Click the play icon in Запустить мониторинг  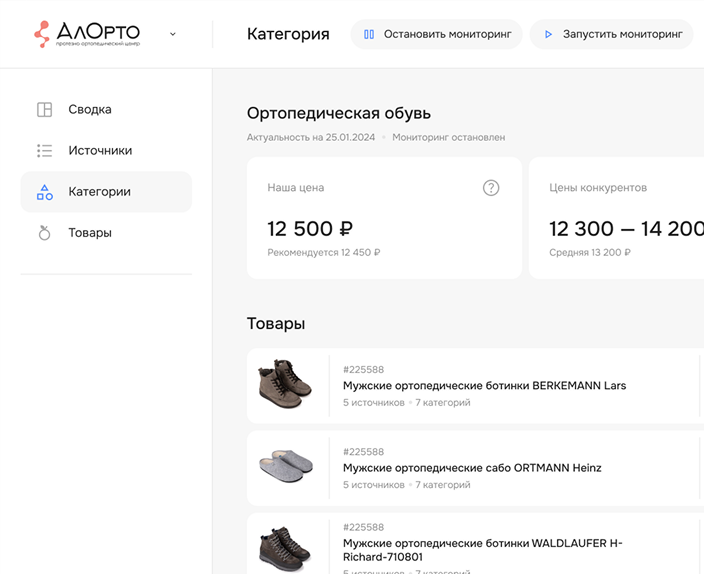[548, 34]
